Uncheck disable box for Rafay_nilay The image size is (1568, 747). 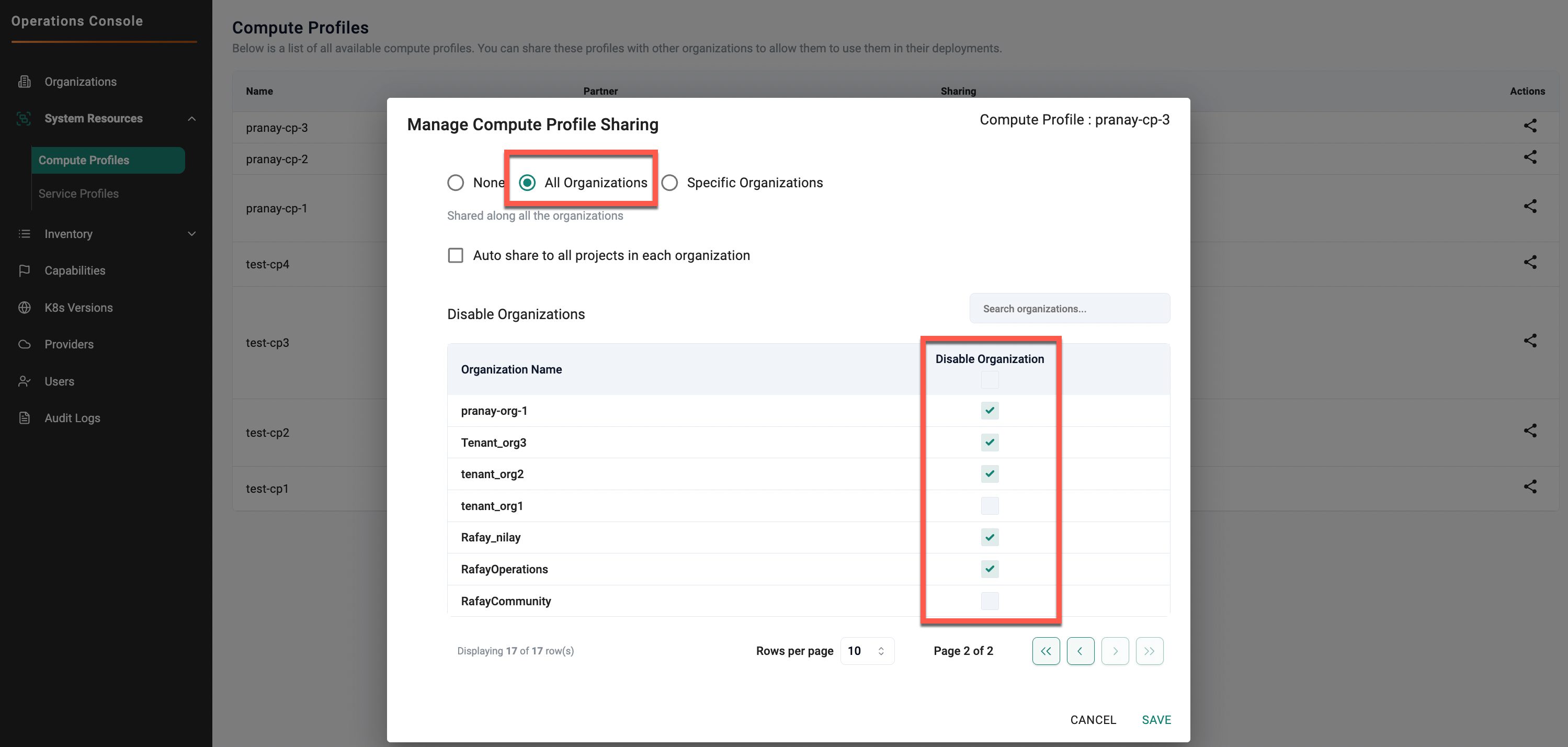click(989, 538)
